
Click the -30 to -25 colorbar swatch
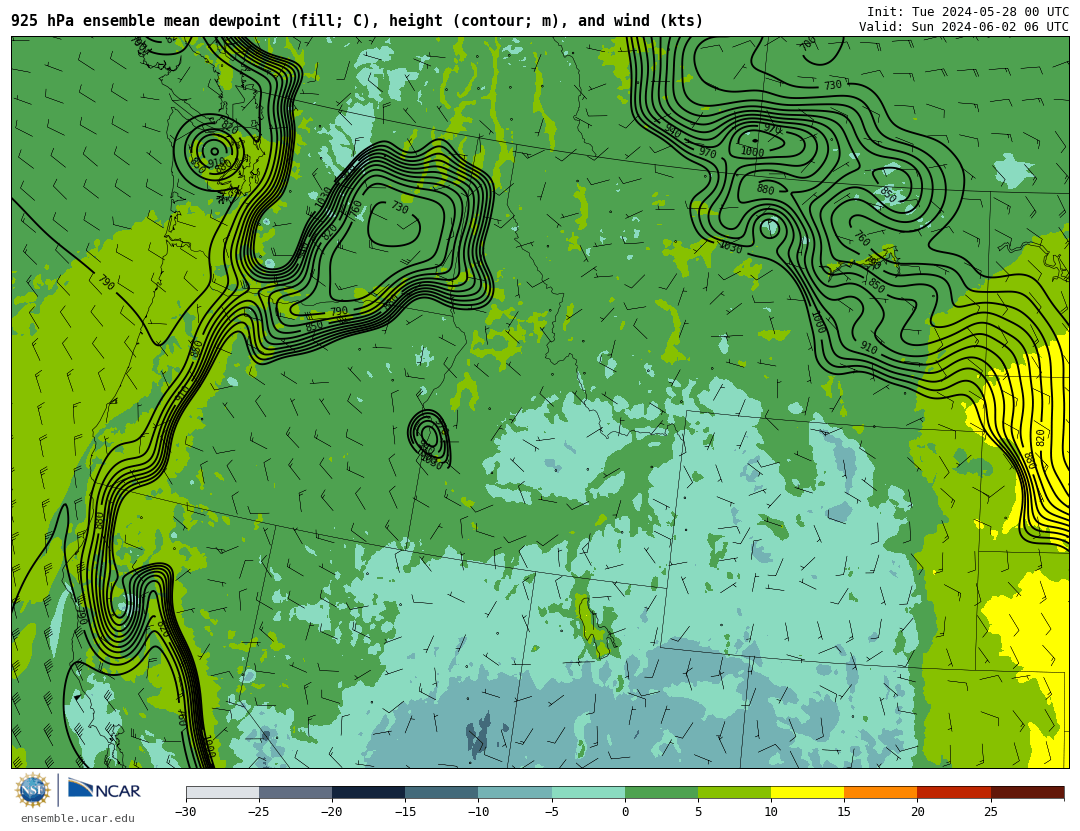222,792
